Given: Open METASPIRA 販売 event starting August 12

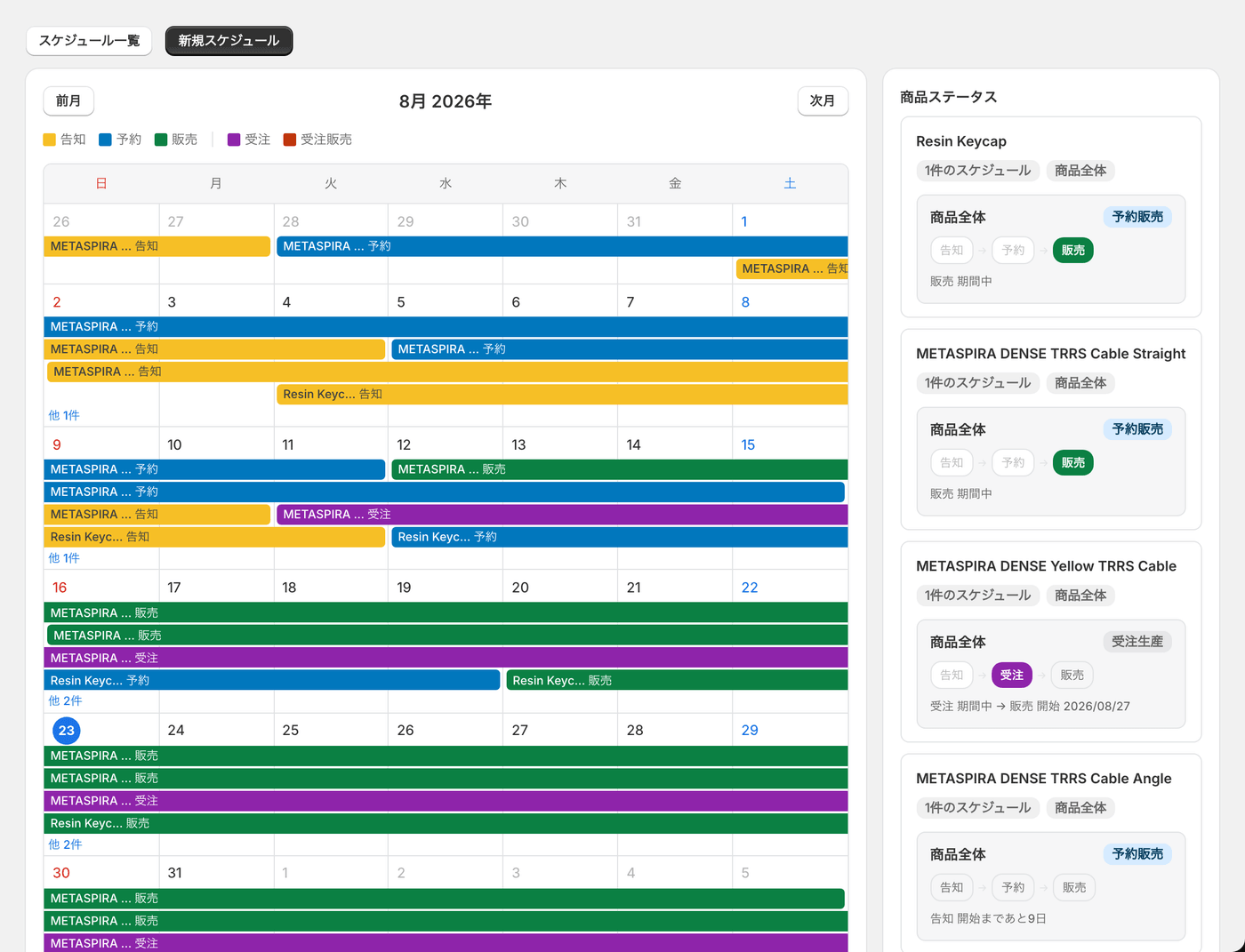Looking at the screenshot, I should point(620,469).
